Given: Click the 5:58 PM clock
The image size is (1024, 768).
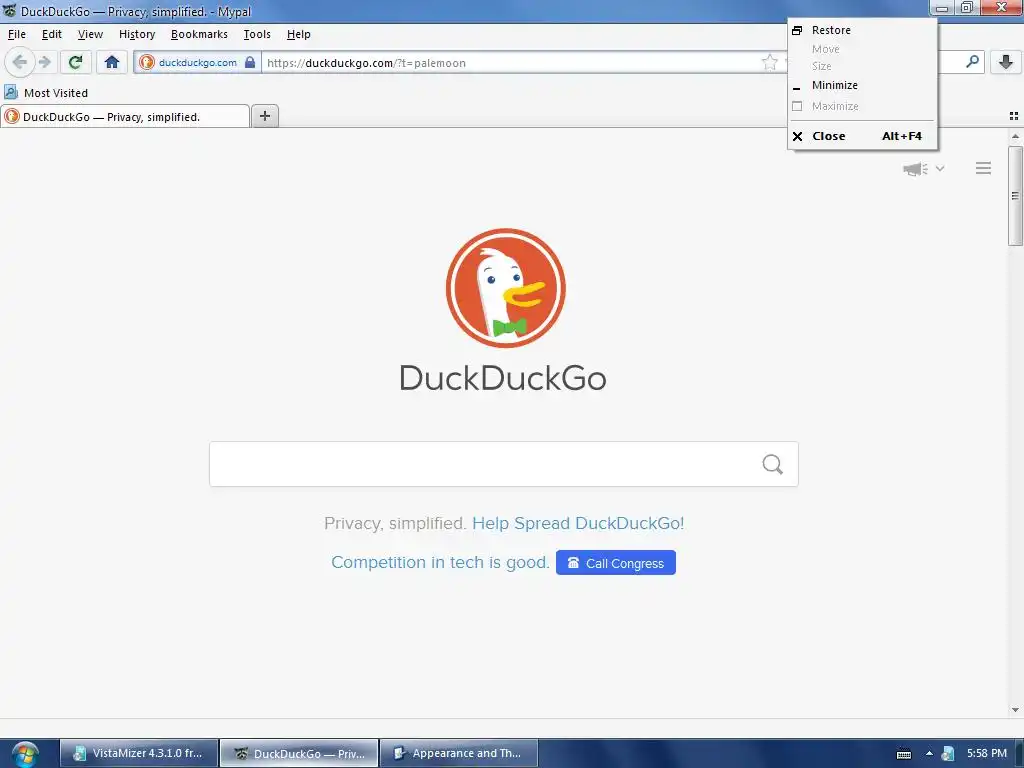Looking at the screenshot, I should coord(987,753).
